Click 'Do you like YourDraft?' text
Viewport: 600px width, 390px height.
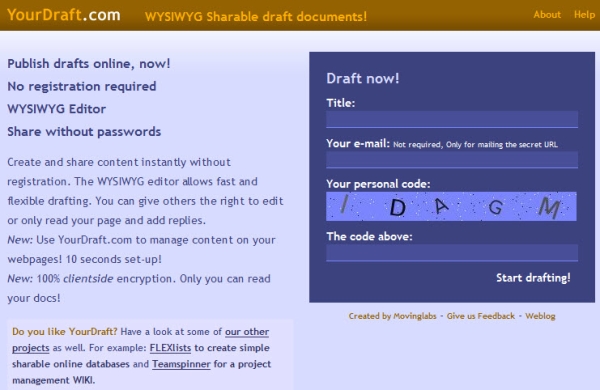pyautogui.click(x=65, y=331)
